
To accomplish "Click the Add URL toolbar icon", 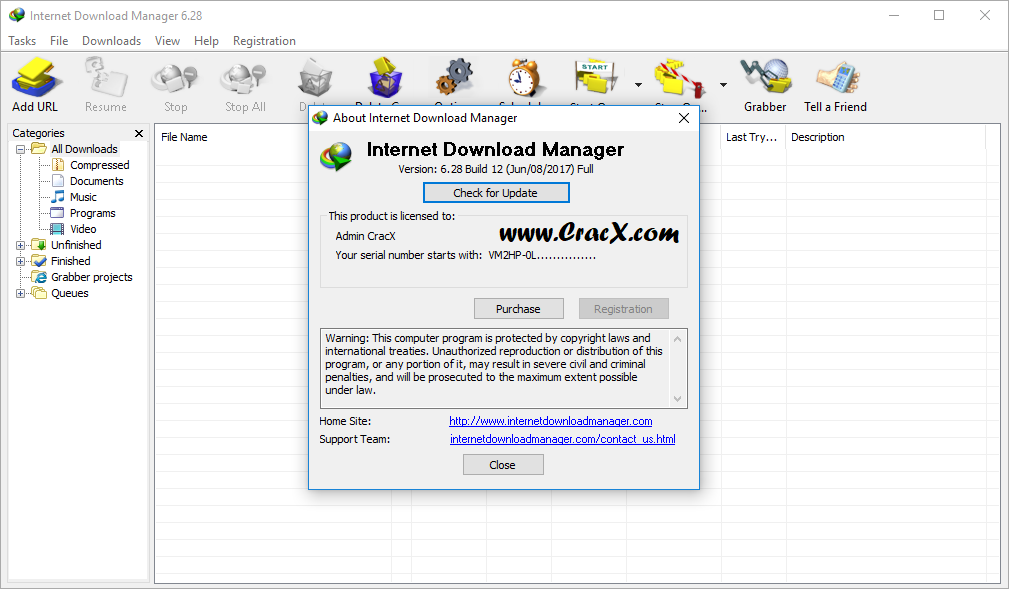I will (35, 77).
